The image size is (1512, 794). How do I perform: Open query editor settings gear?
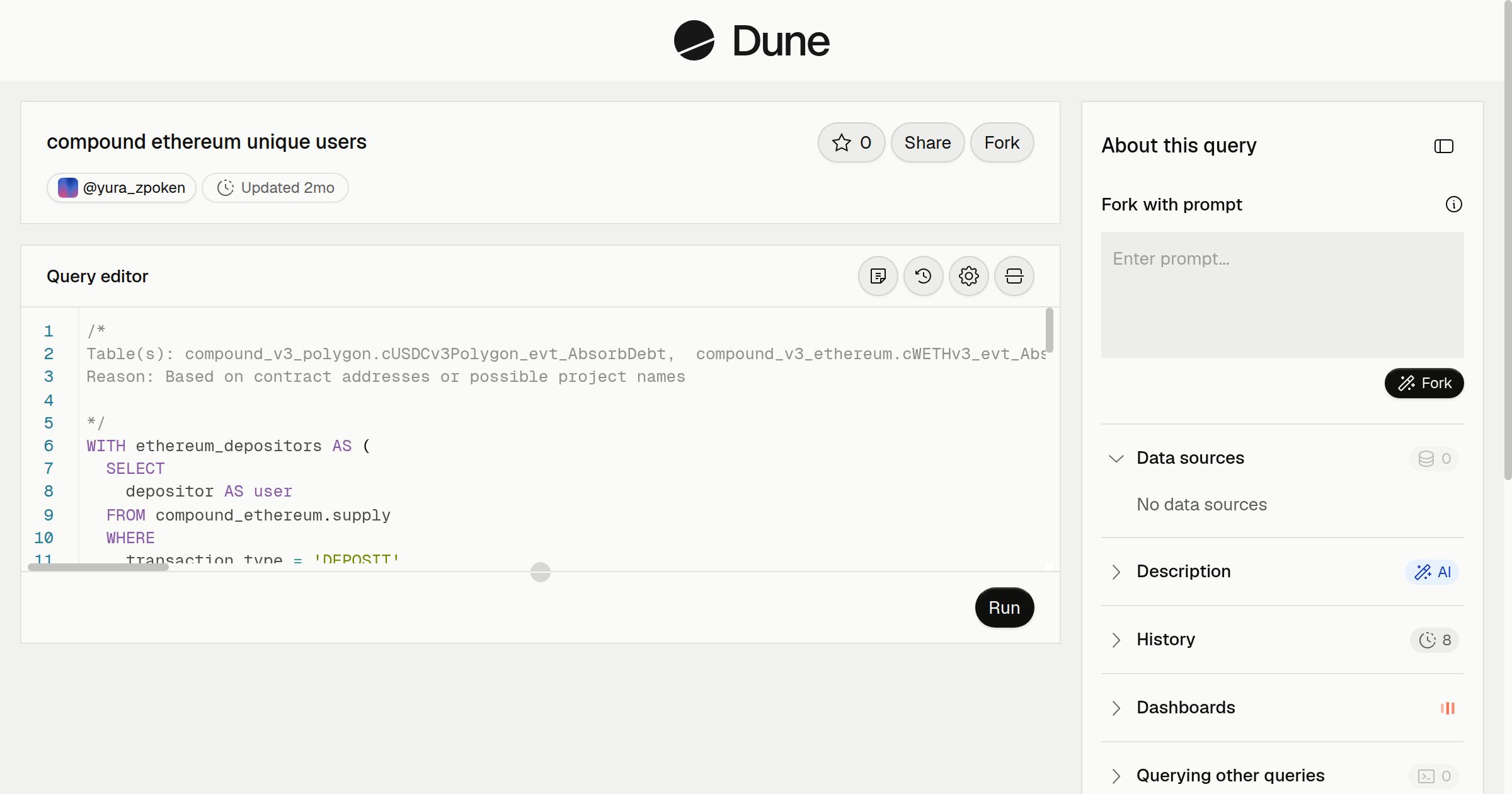coord(968,276)
